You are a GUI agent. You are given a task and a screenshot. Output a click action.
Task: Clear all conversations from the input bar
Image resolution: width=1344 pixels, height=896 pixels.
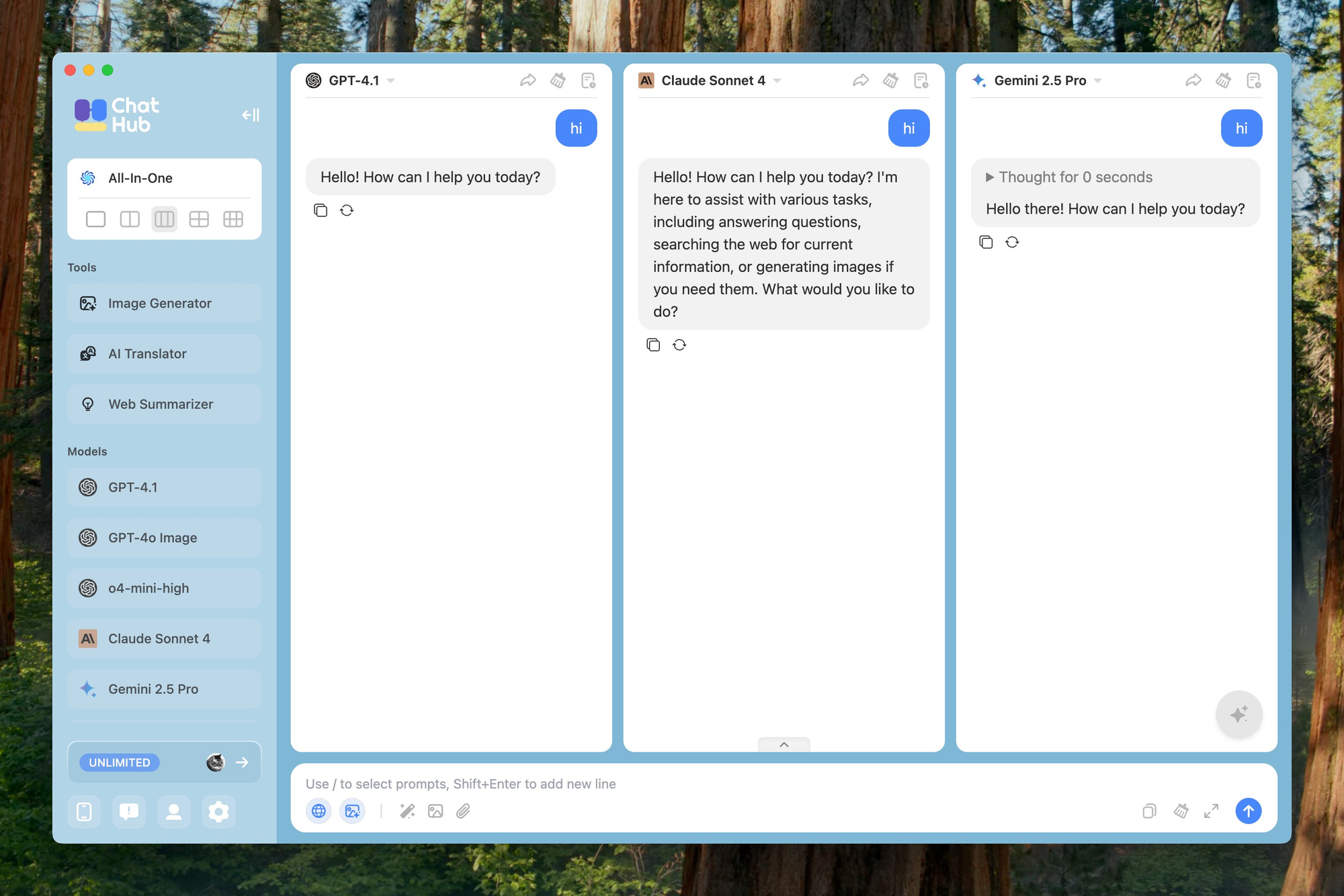pos(1181,811)
